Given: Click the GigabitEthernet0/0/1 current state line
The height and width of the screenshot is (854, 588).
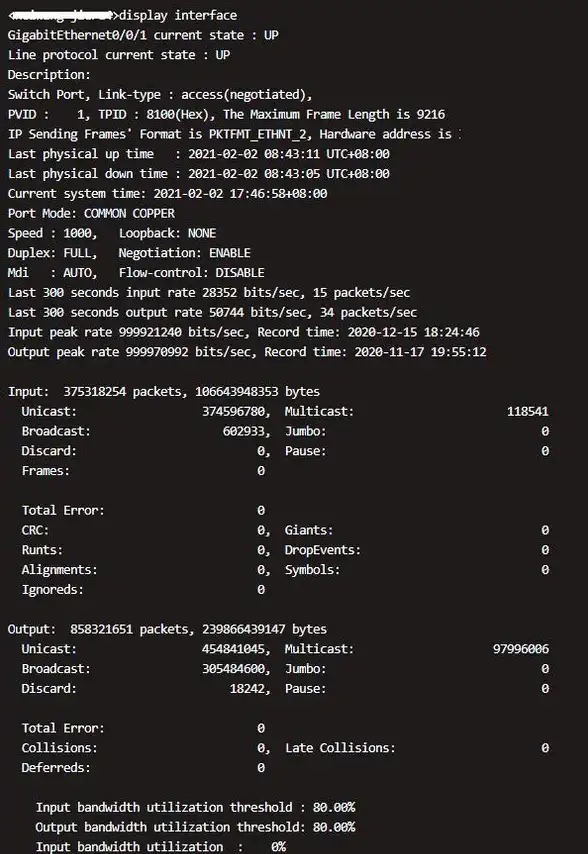Looking at the screenshot, I should click(x=143, y=35).
